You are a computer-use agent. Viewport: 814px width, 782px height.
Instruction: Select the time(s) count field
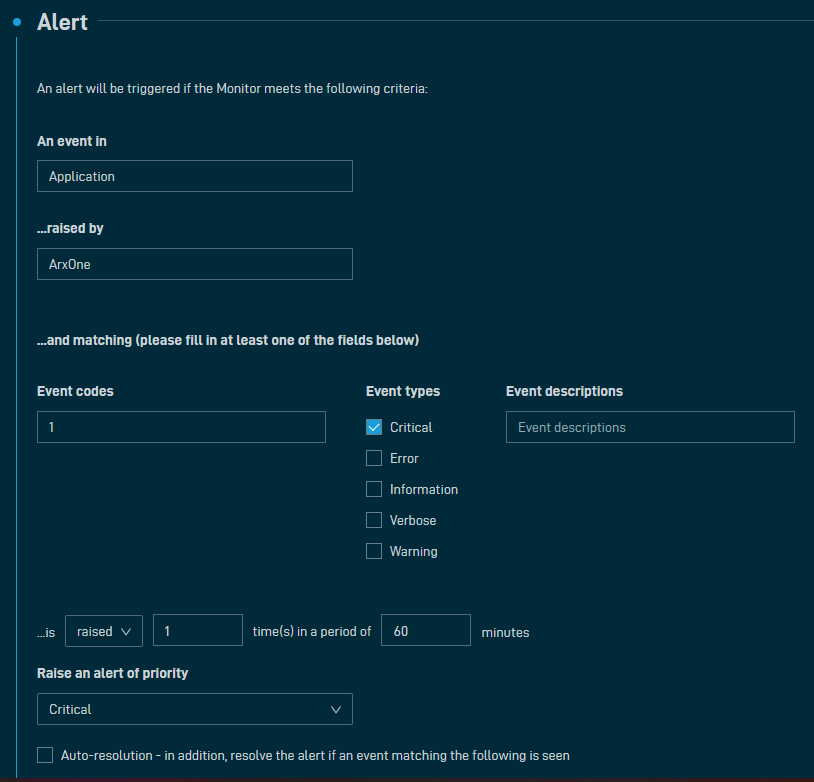click(x=197, y=631)
